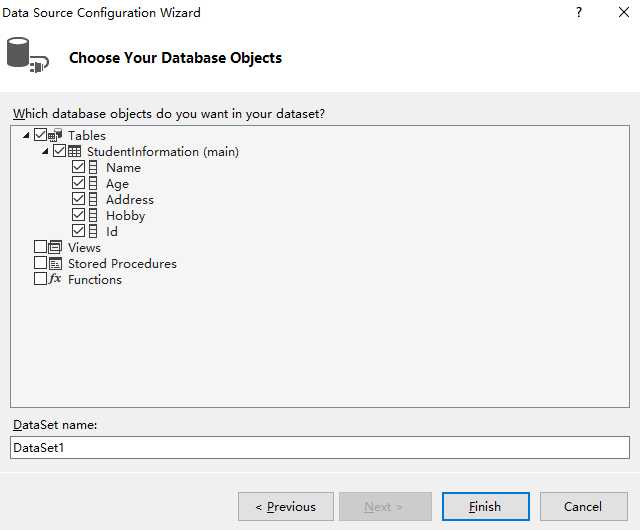
Task: Click the Finish button
Action: 486,506
